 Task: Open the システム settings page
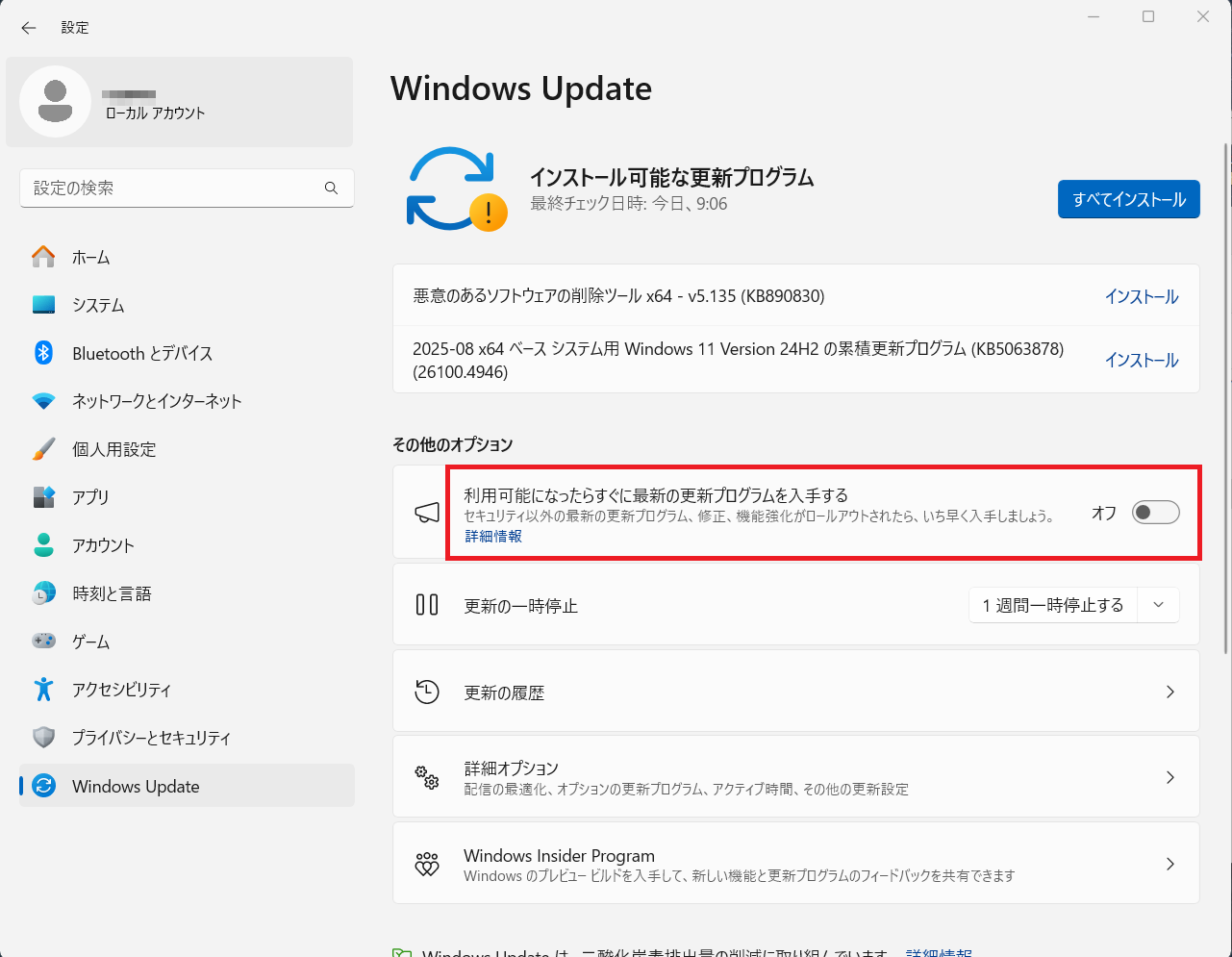coord(187,305)
